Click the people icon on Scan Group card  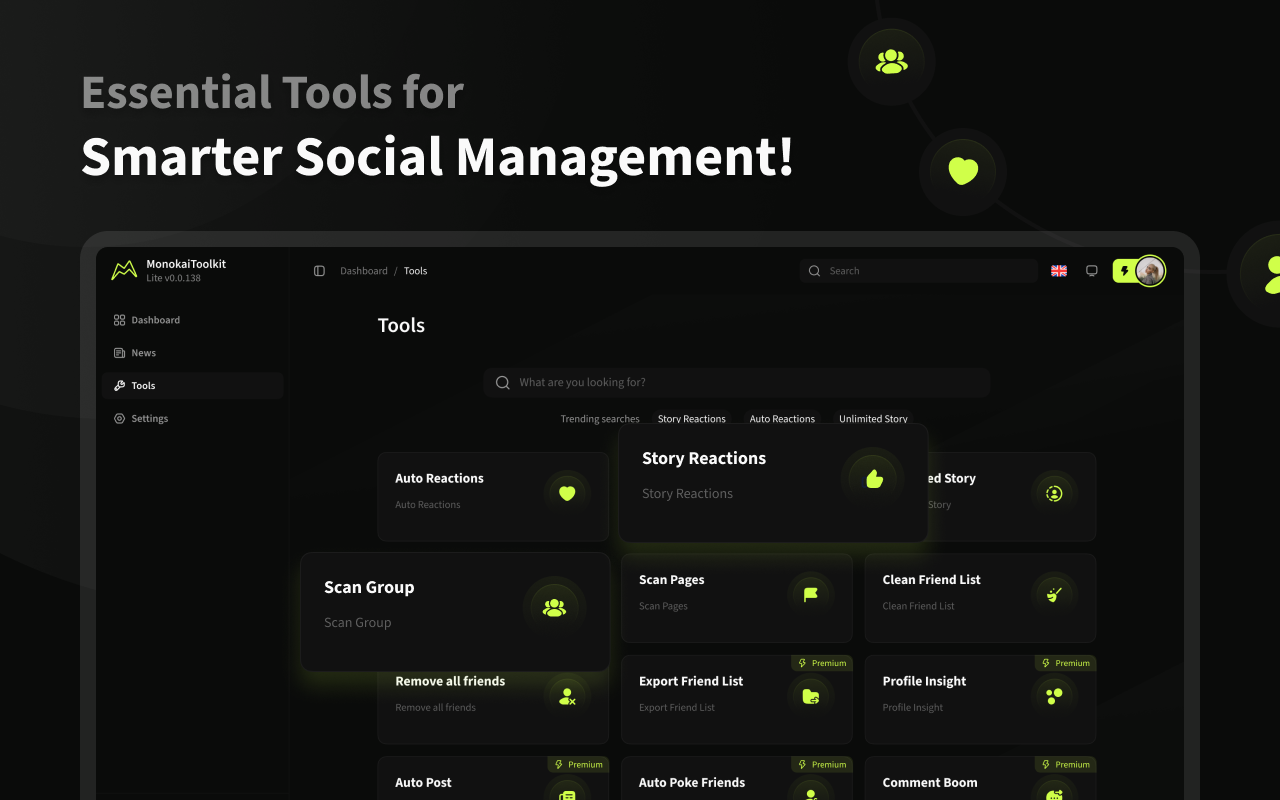[554, 607]
